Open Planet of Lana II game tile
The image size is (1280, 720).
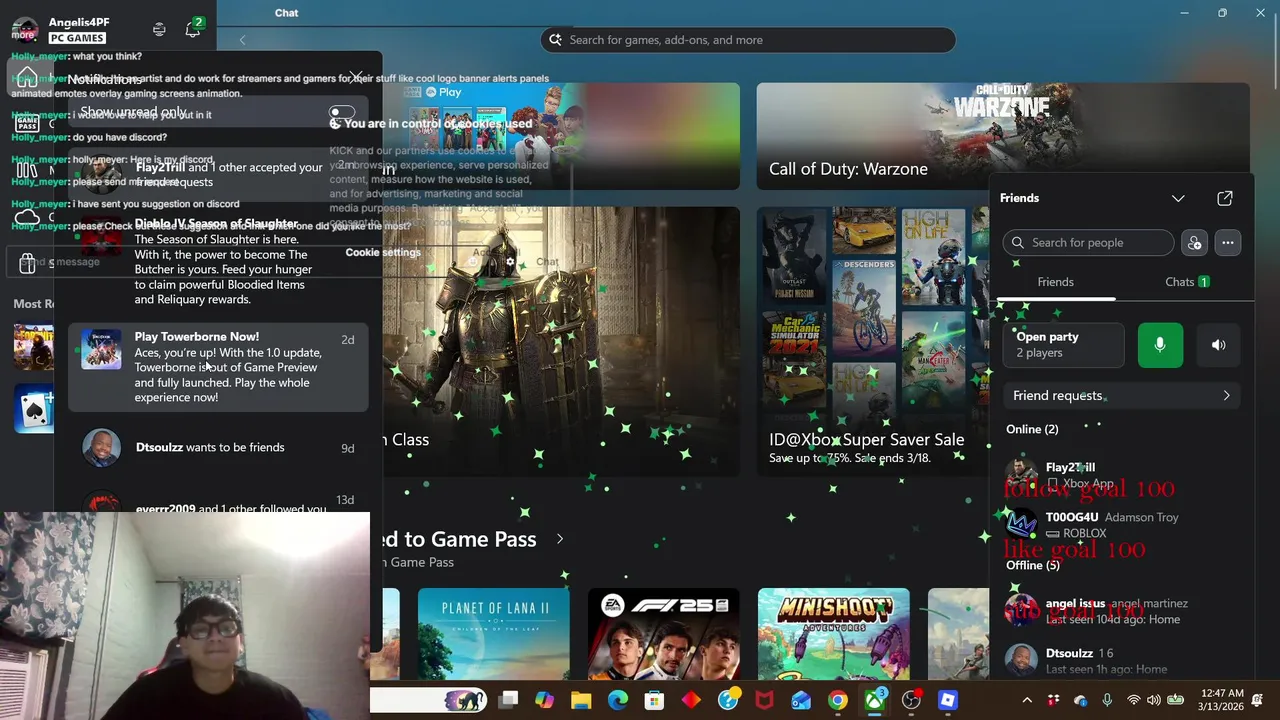pyautogui.click(x=494, y=634)
